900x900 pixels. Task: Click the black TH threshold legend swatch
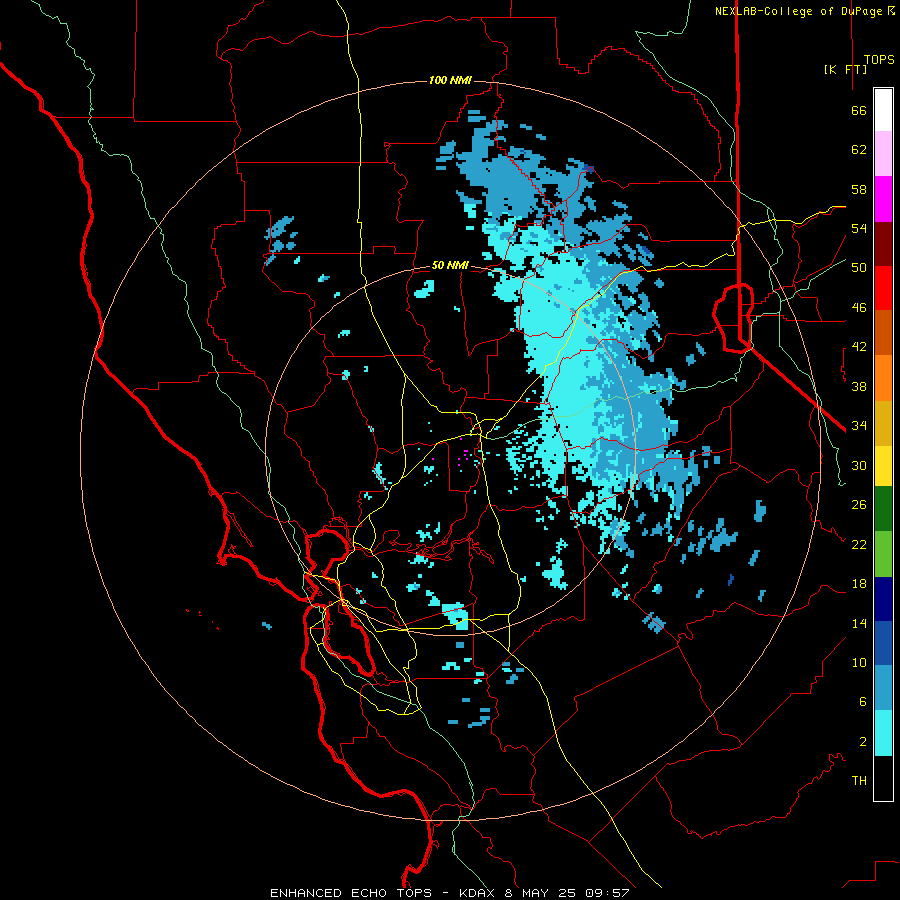(x=883, y=778)
